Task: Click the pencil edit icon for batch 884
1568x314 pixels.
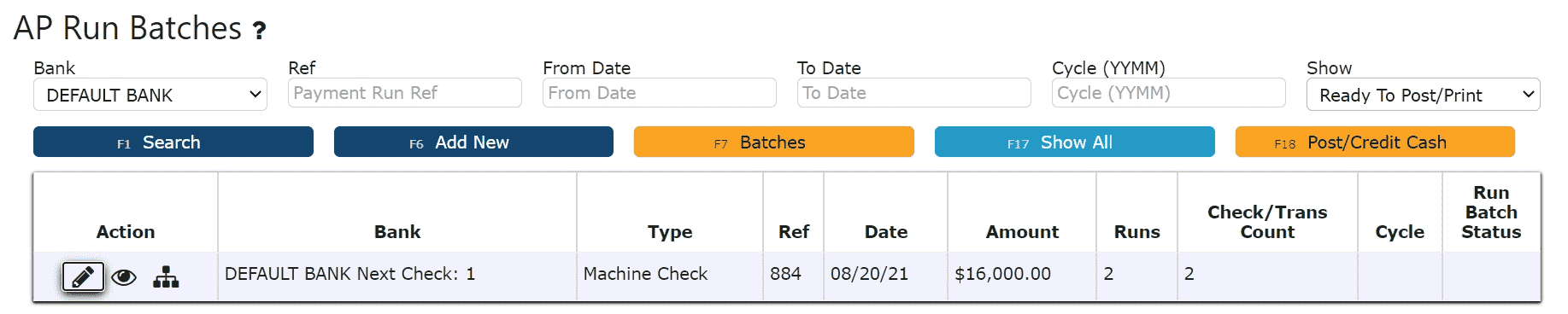Action: tap(83, 276)
